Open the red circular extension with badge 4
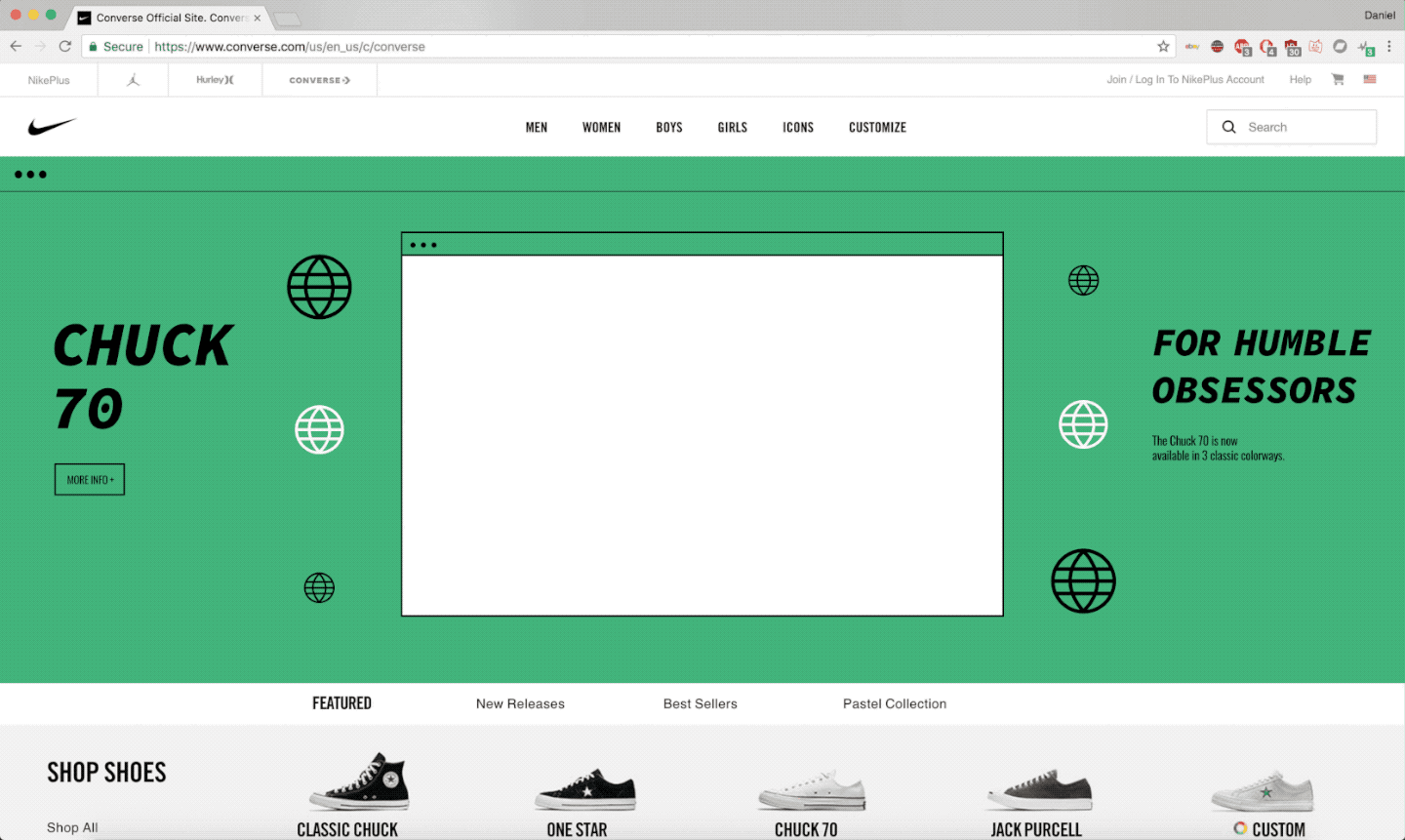The height and width of the screenshot is (840, 1405). pyautogui.click(x=1267, y=46)
